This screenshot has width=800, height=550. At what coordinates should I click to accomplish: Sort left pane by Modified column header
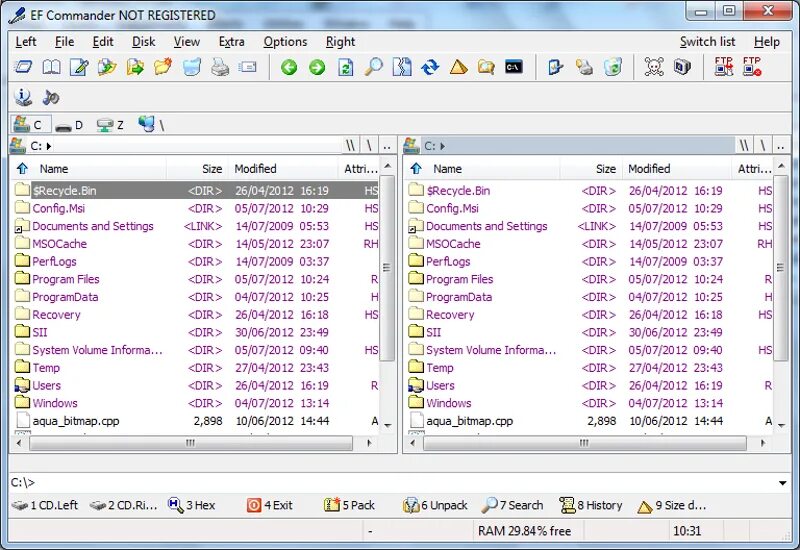(x=283, y=168)
